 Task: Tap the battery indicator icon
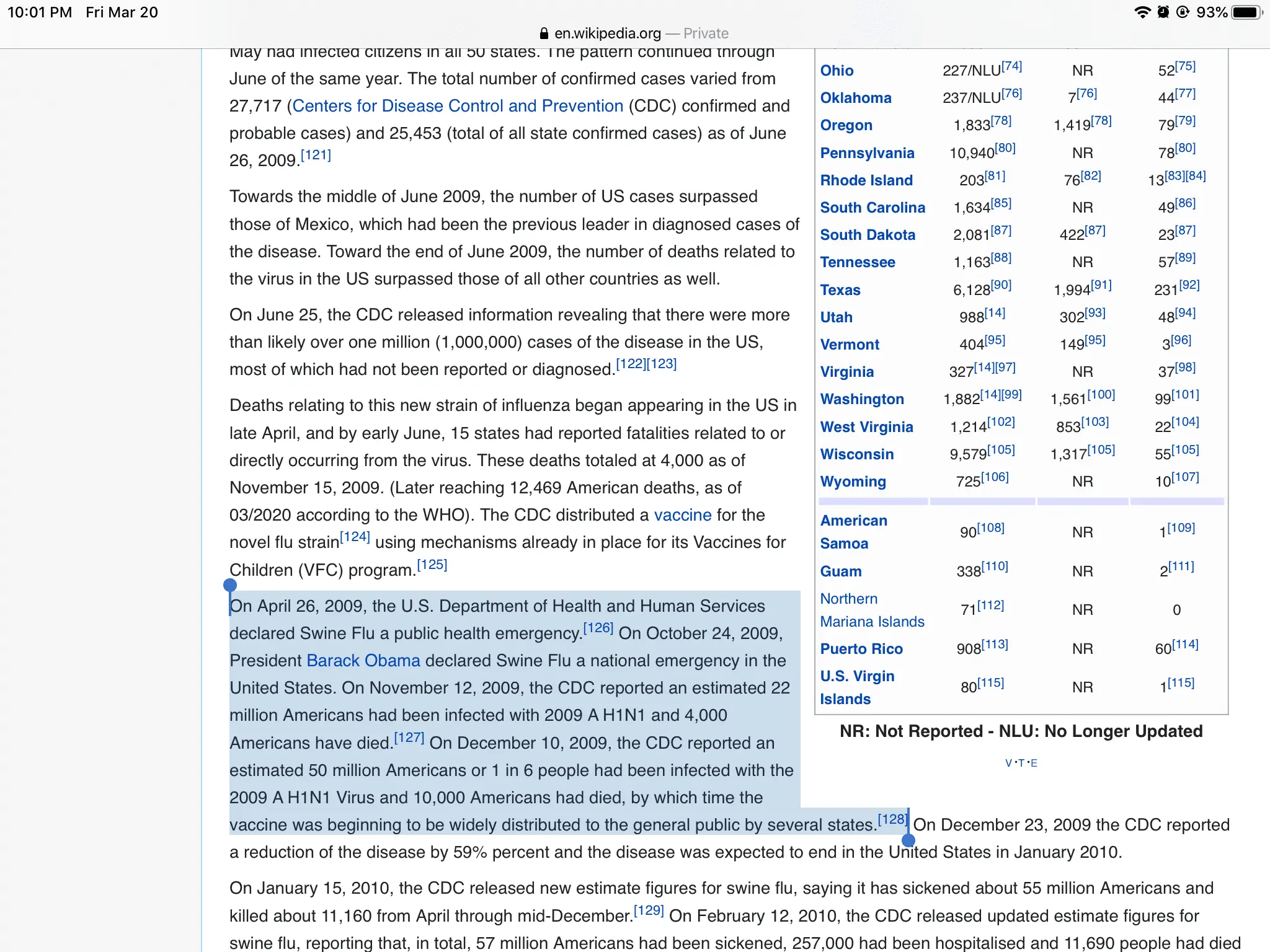click(x=1246, y=12)
